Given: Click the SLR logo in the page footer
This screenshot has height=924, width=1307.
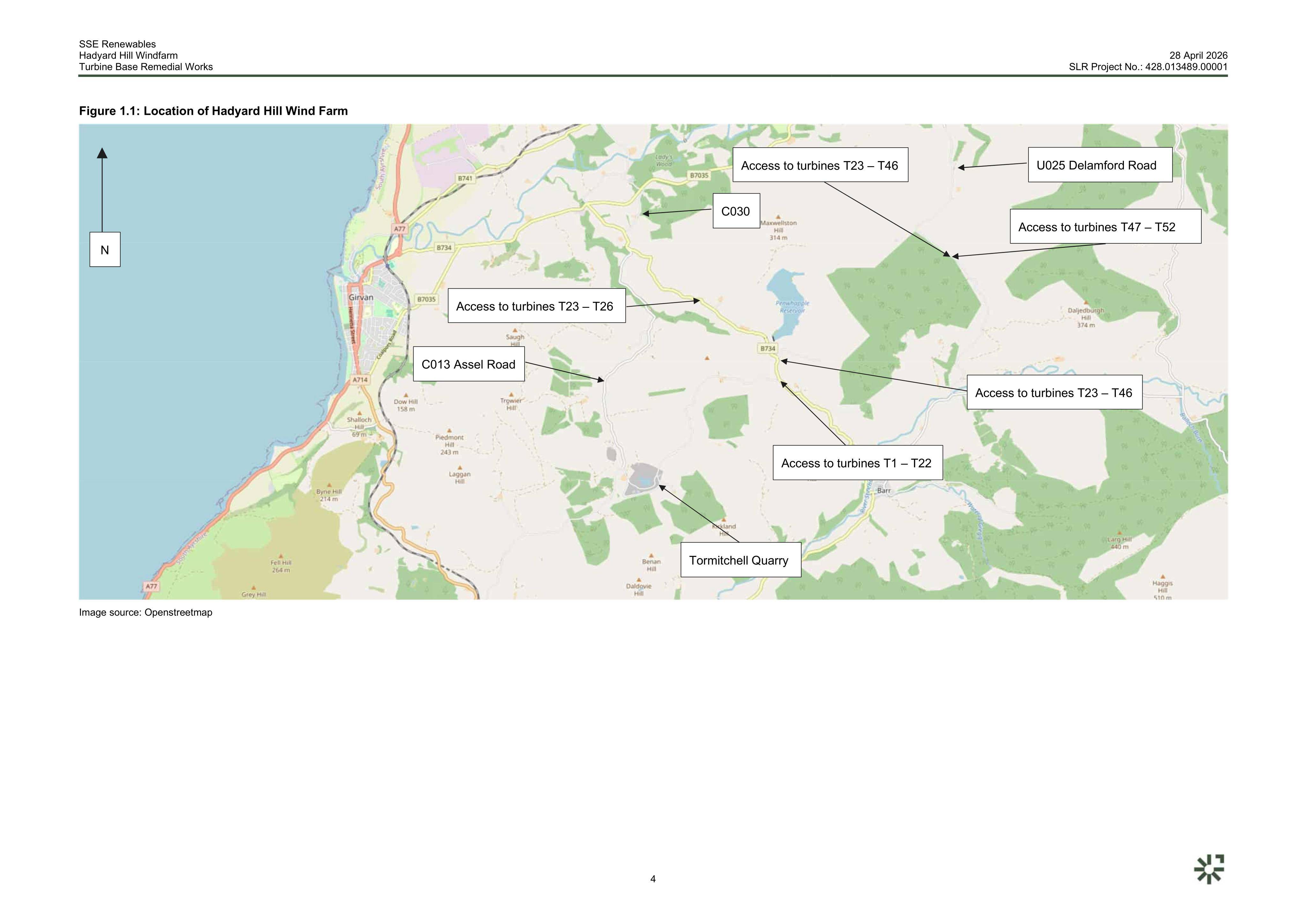Looking at the screenshot, I should (x=1209, y=869).
